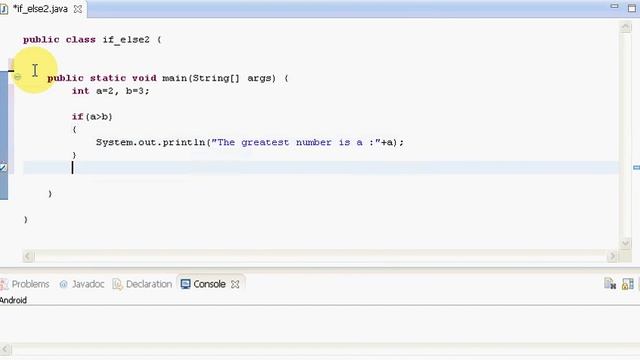Viewport: 640px width, 360px height.
Task: Click the 'Android' label in the console
Action: pos(13,300)
